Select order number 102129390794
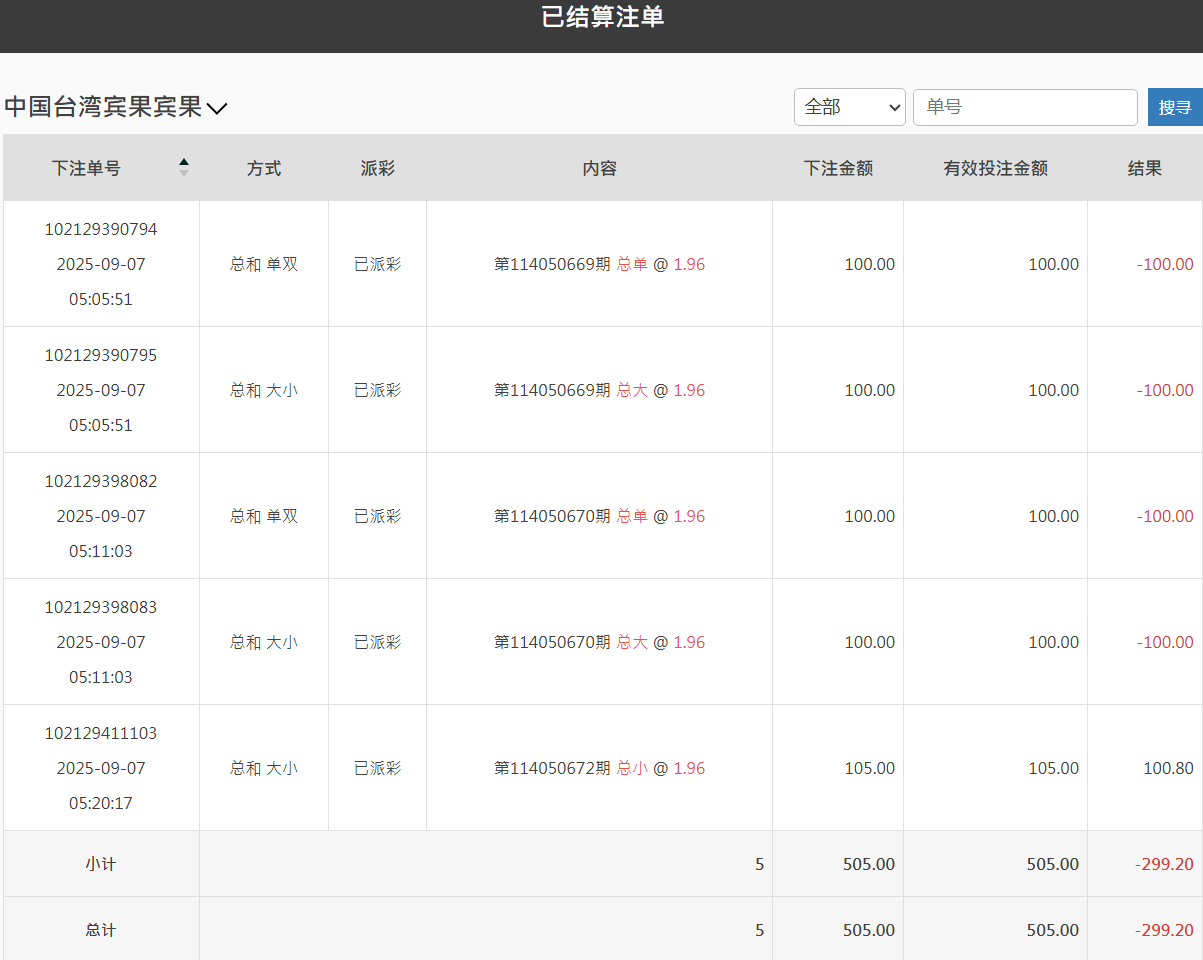1203x960 pixels. click(100, 229)
